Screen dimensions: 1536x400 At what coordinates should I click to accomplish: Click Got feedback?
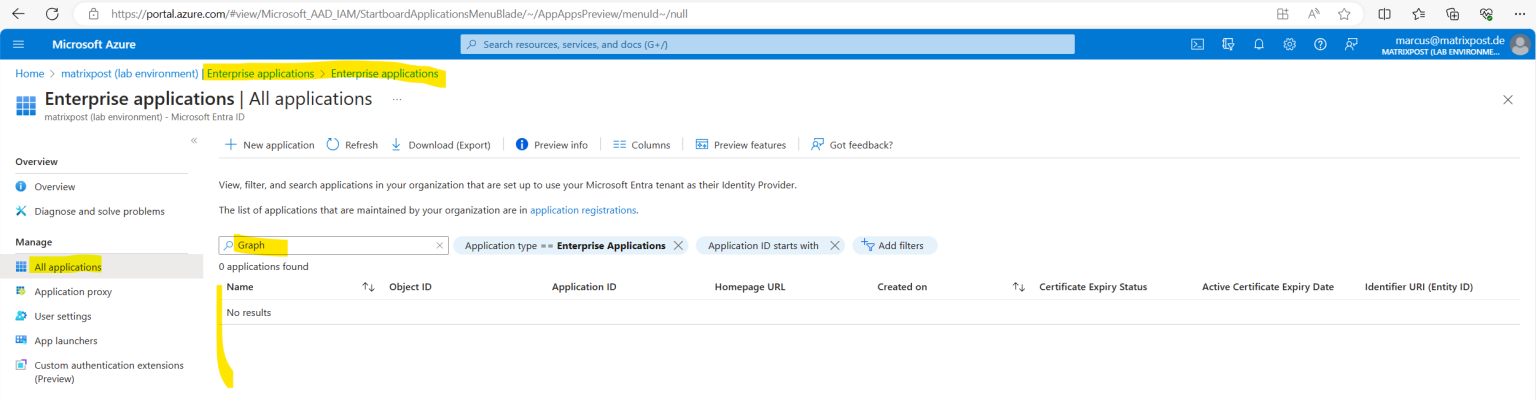point(852,145)
